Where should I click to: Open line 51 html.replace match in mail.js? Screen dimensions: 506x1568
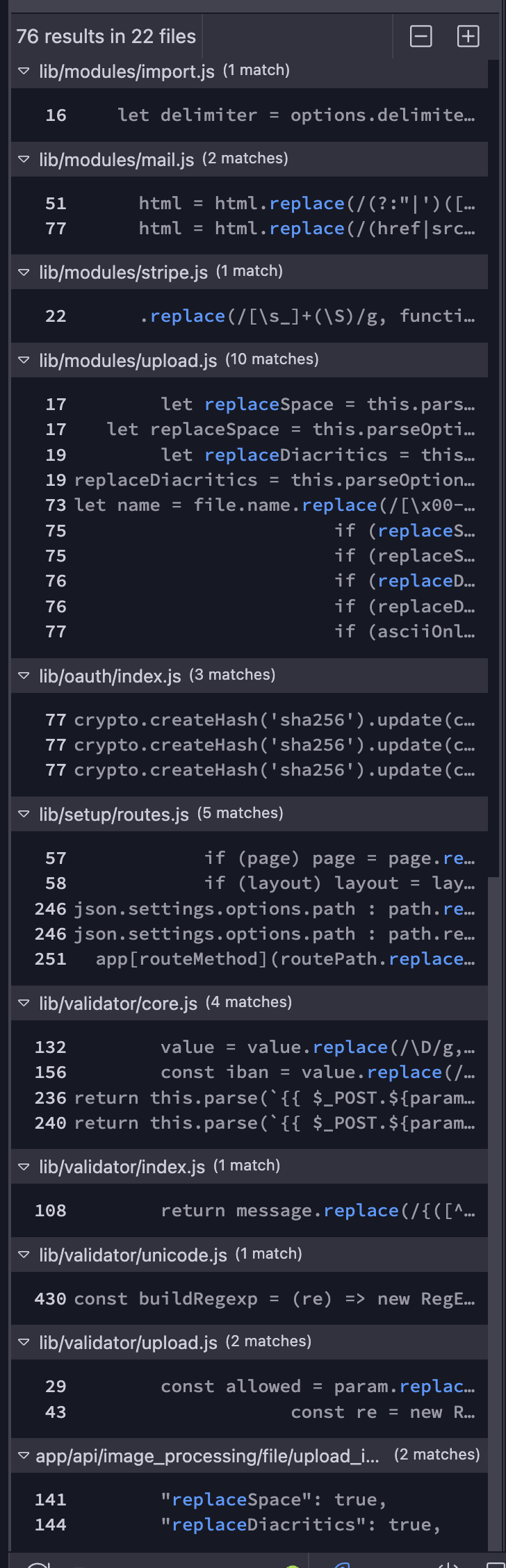point(306,204)
